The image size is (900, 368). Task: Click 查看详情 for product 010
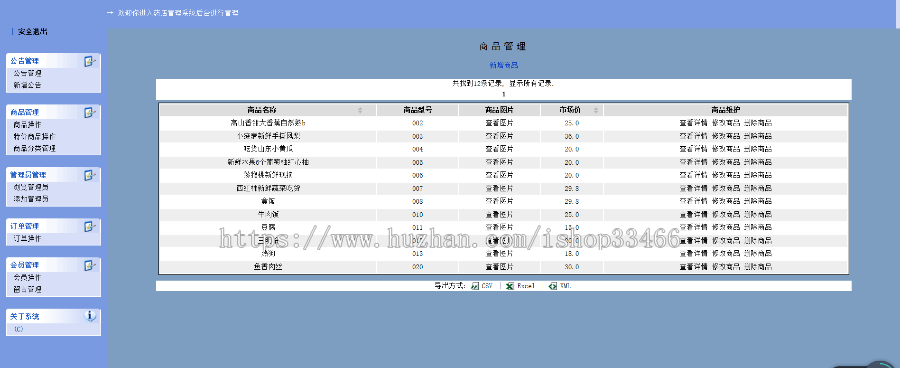tap(693, 214)
